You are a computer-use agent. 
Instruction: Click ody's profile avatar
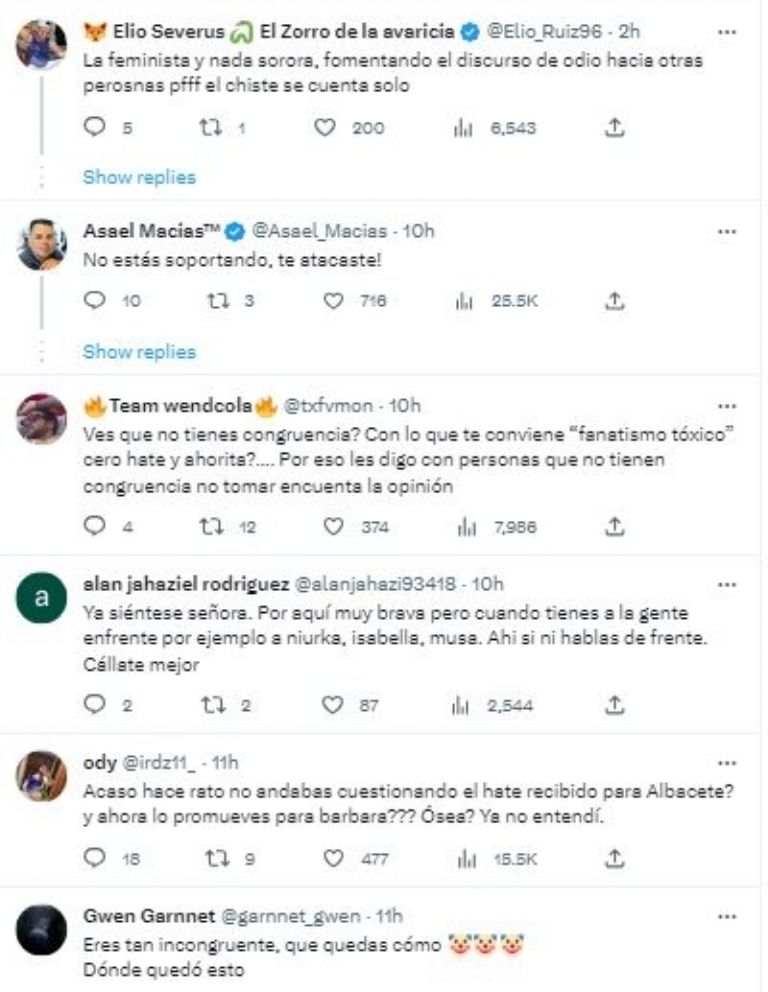point(42,774)
